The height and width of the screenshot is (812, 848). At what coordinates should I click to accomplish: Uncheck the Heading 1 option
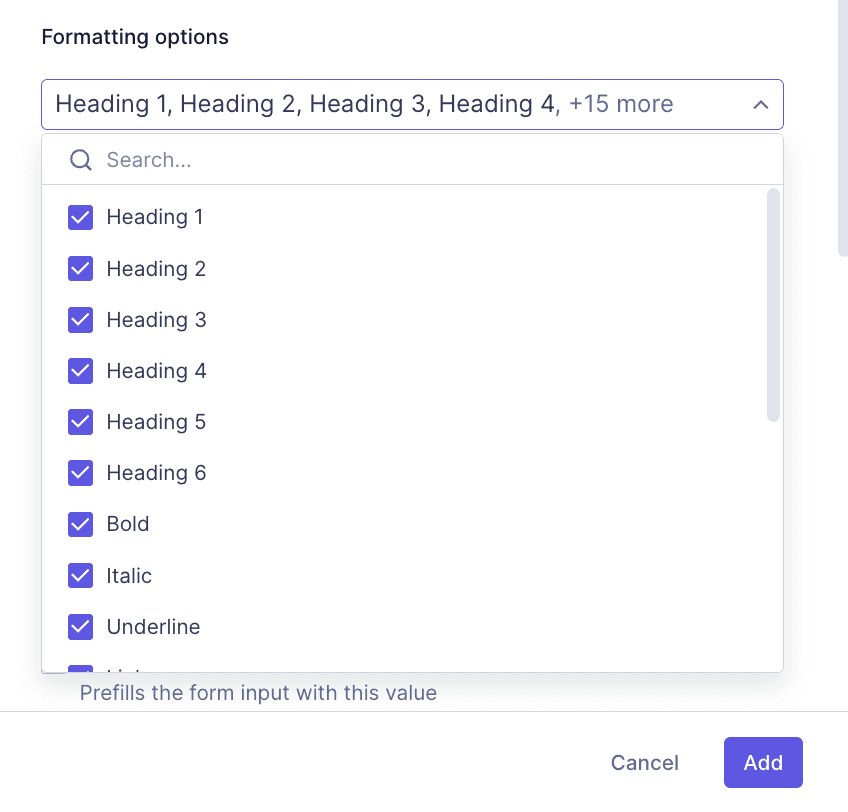pos(80,217)
